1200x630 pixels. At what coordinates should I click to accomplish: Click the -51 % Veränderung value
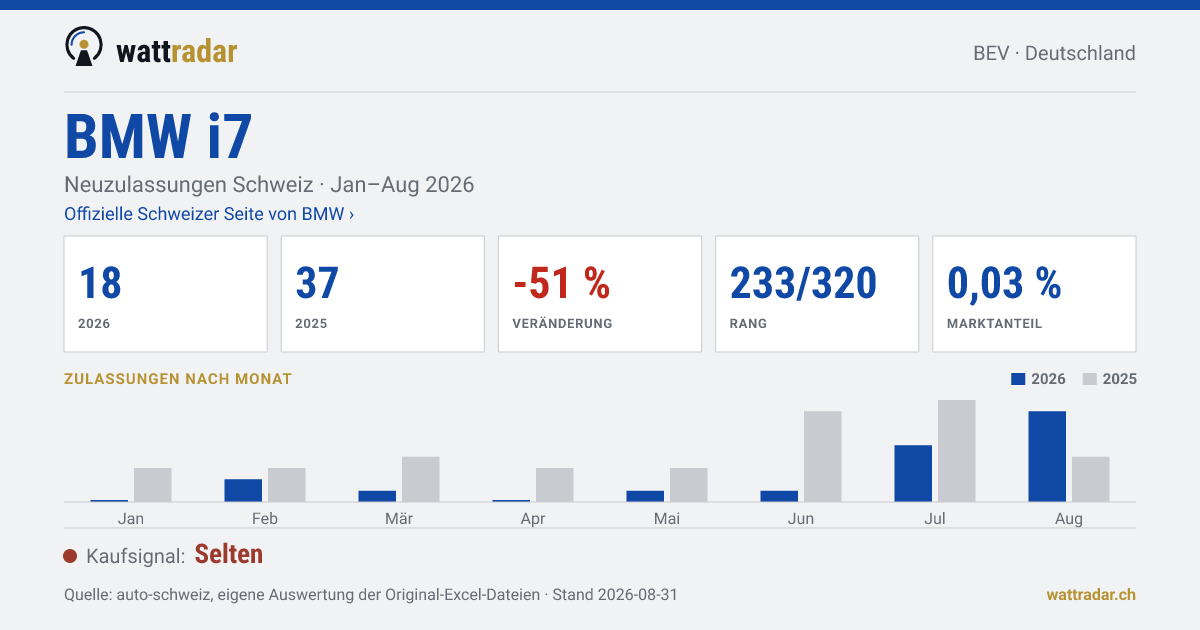[x=561, y=284]
